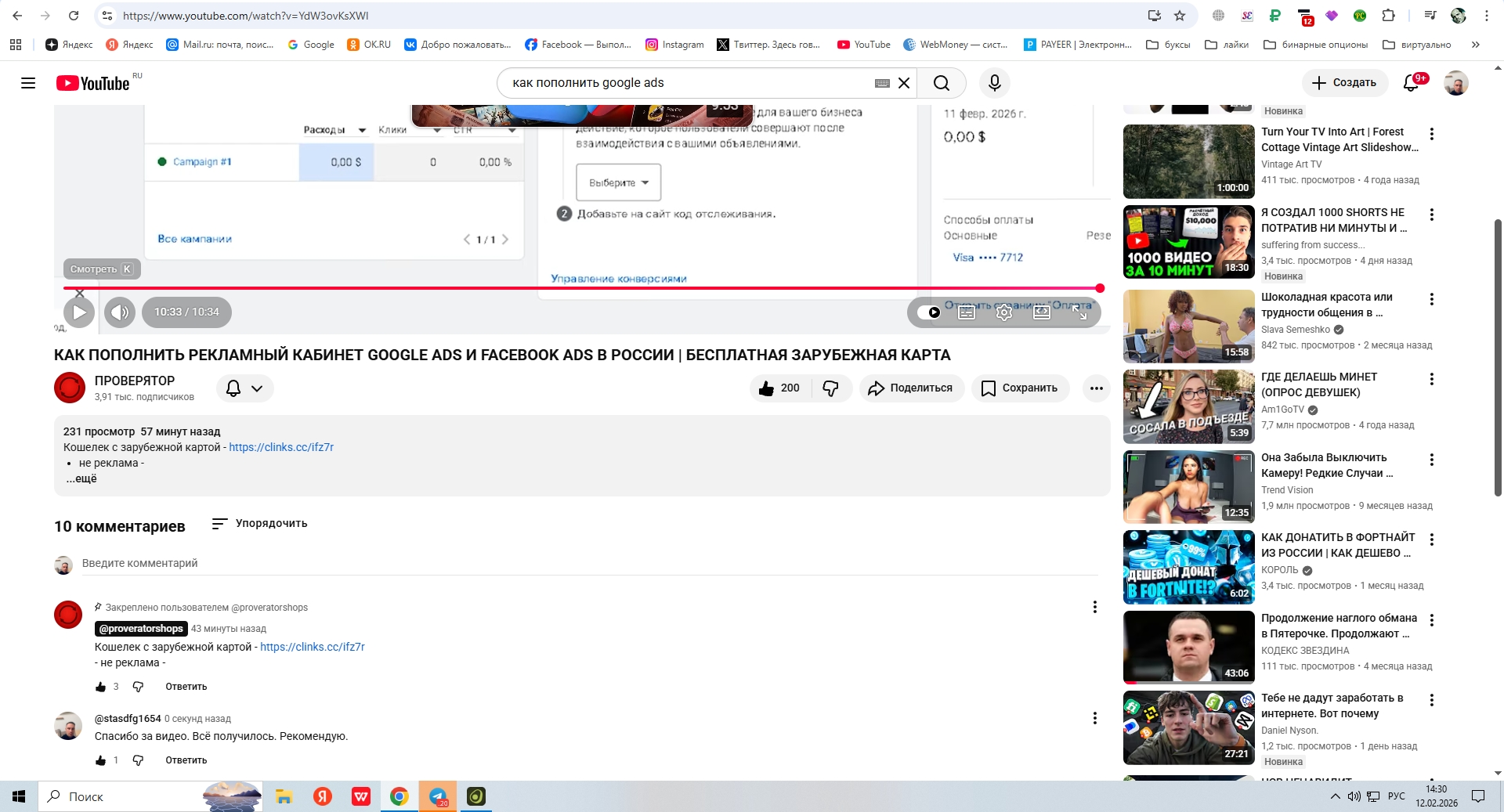Dislike the video
1504x812 pixels.
pos(831,388)
